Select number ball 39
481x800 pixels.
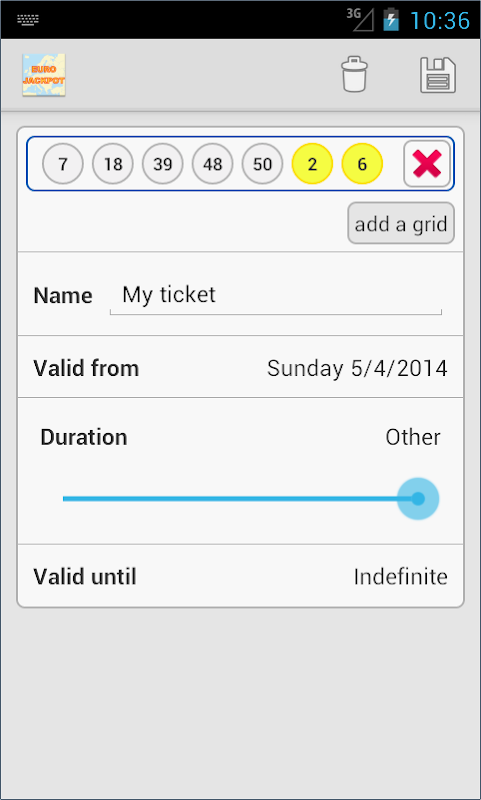click(163, 164)
